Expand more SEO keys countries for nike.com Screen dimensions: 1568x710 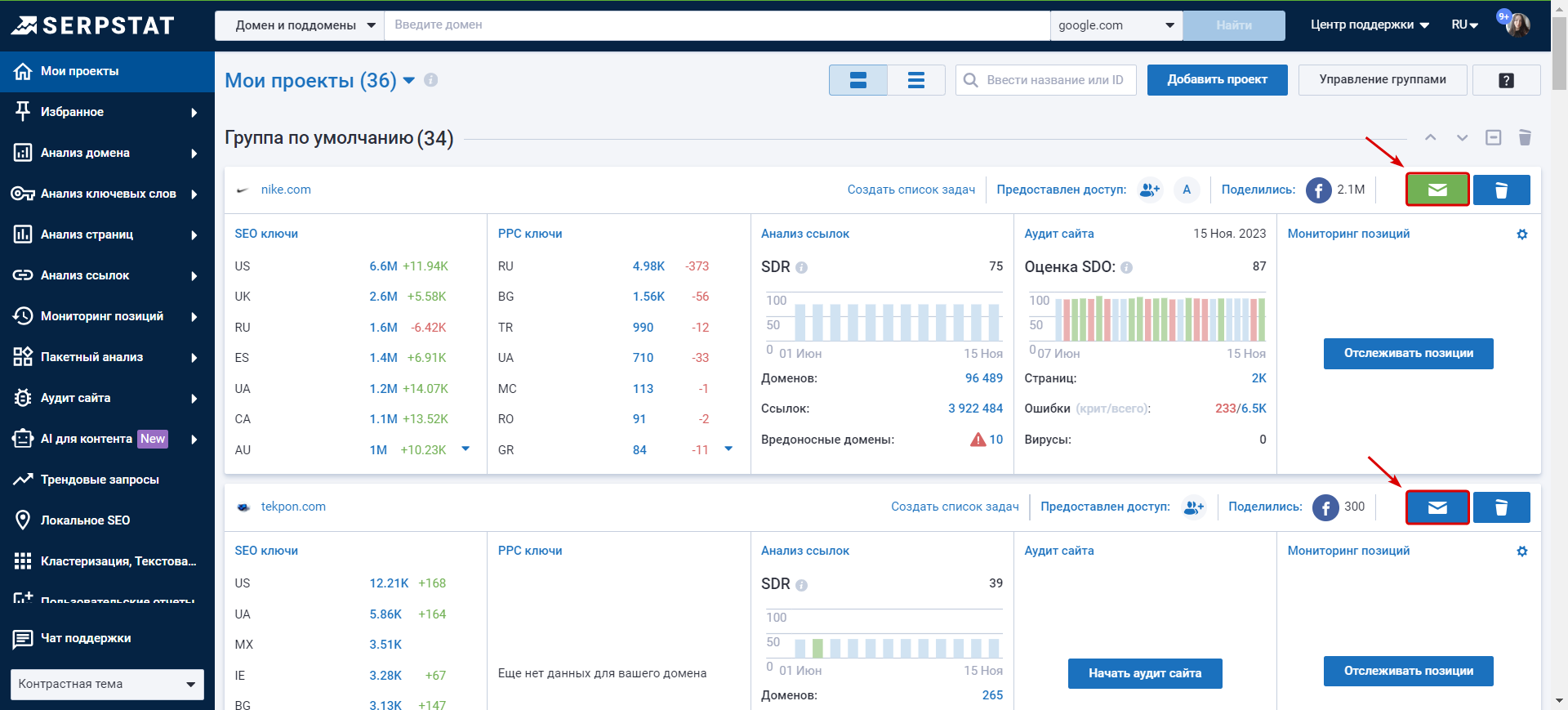pos(465,449)
